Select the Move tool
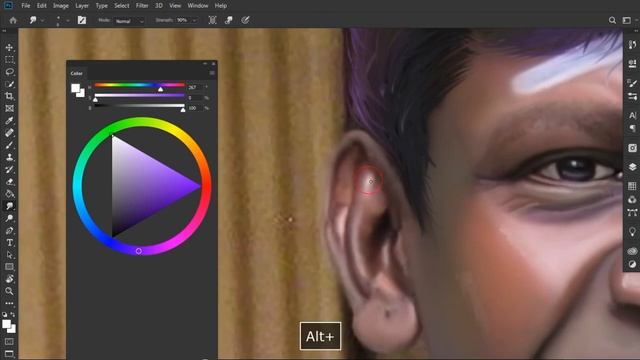 [x=9, y=47]
